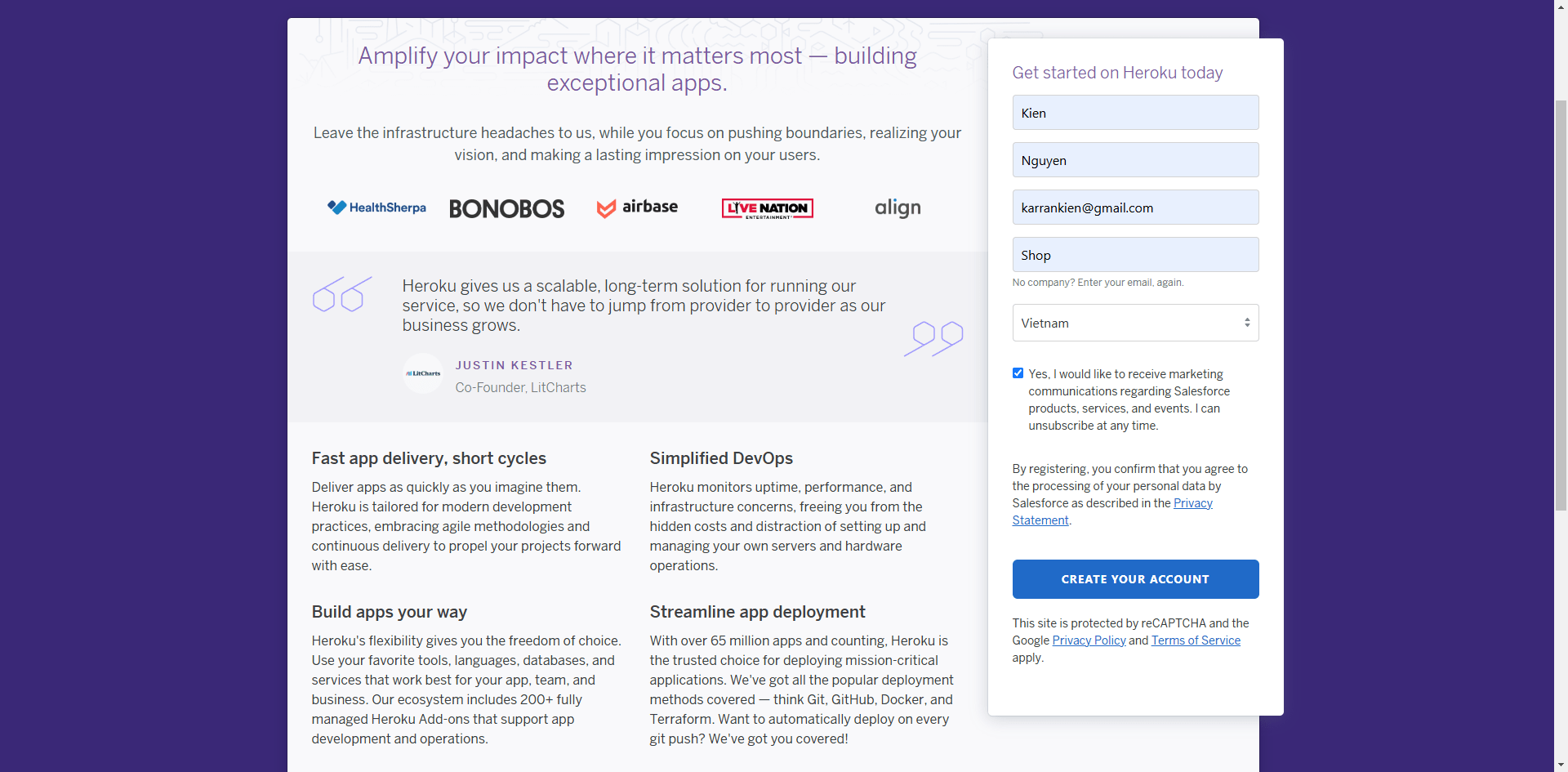
Task: Open the Terms of Service link
Action: click(x=1196, y=640)
